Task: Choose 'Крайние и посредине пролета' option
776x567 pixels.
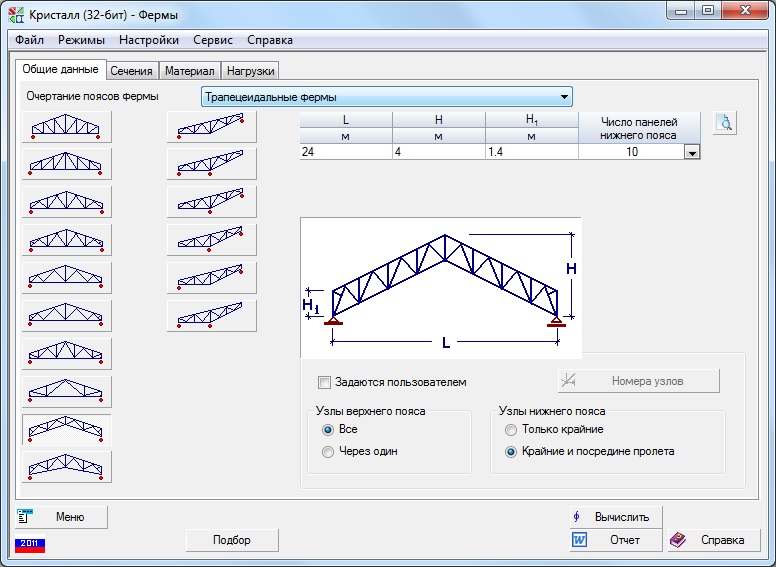Action: (x=511, y=452)
